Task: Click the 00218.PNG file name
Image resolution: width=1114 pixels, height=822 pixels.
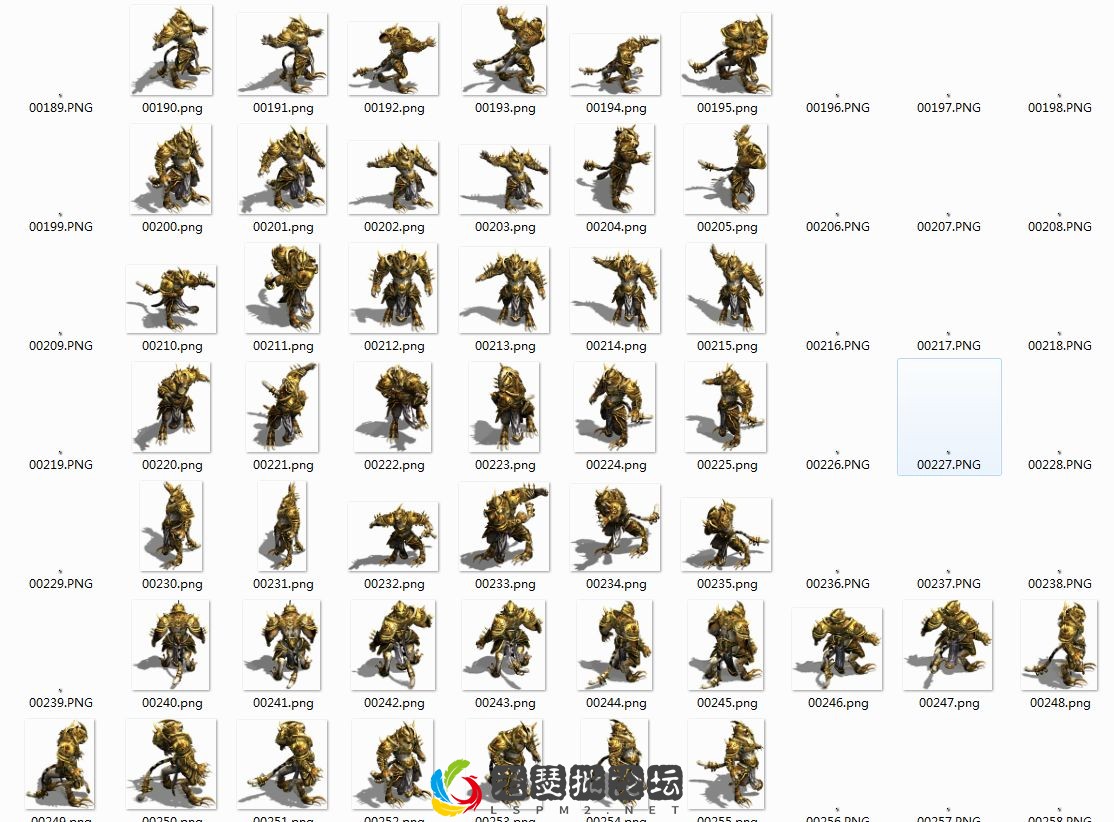Action: tap(1059, 346)
